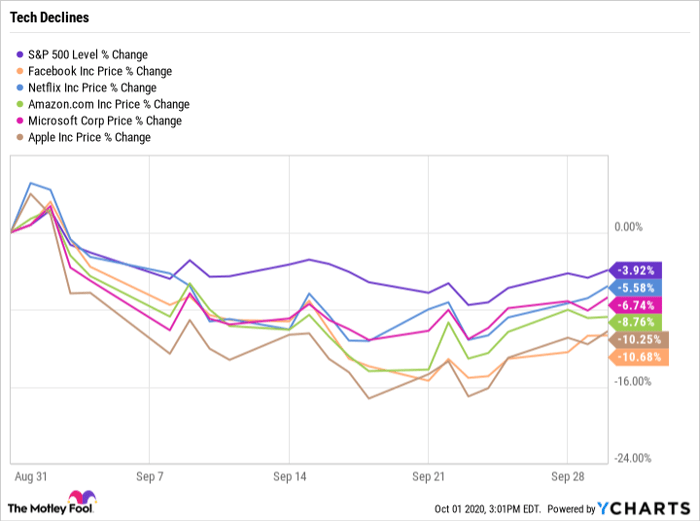The height and width of the screenshot is (521, 700).
Task: Click the pink Microsoft legend dot
Action: 21,120
